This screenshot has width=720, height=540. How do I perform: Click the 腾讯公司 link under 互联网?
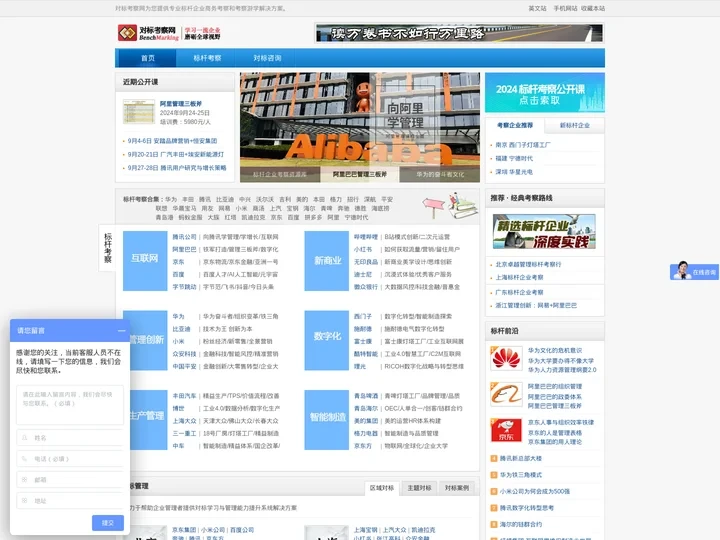[x=184, y=237]
